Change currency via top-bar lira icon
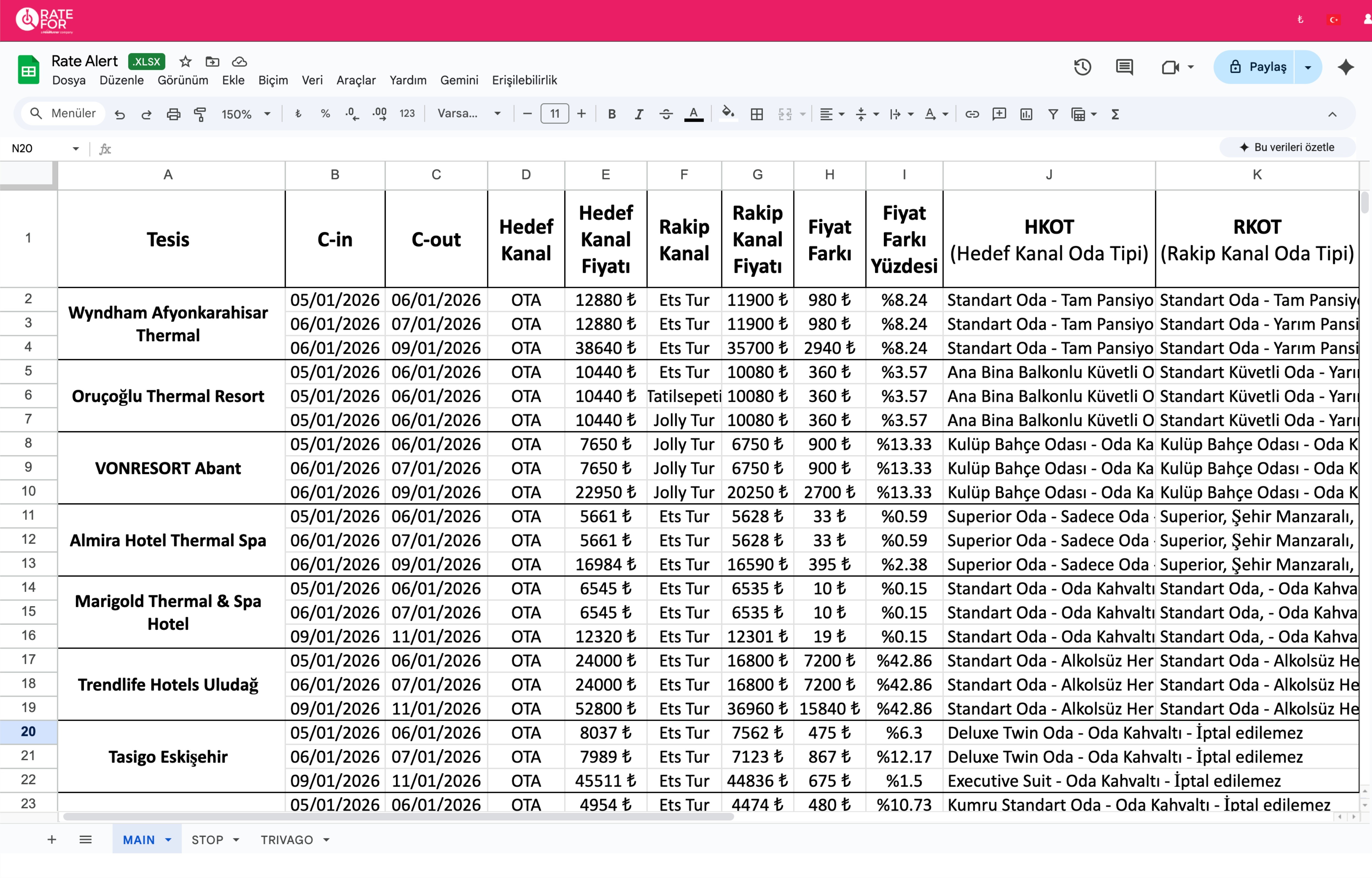 [x=1300, y=20]
